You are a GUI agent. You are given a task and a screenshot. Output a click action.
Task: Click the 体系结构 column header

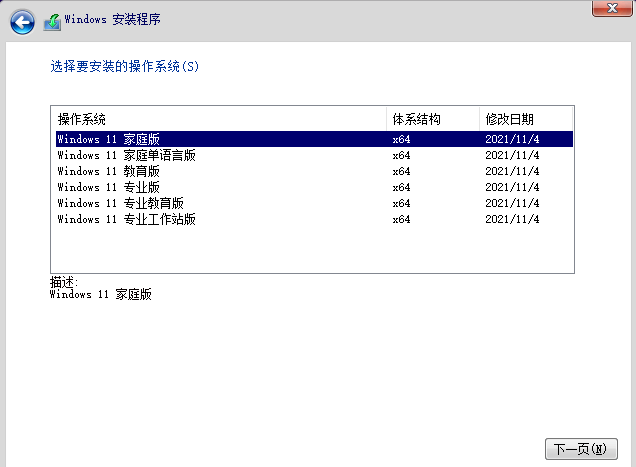point(433,119)
